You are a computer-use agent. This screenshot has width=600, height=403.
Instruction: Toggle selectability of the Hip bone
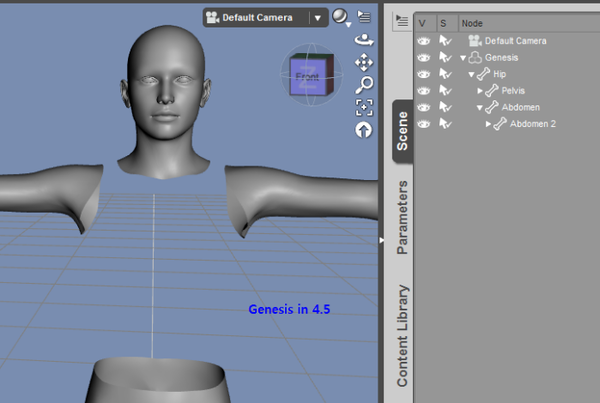click(445, 74)
